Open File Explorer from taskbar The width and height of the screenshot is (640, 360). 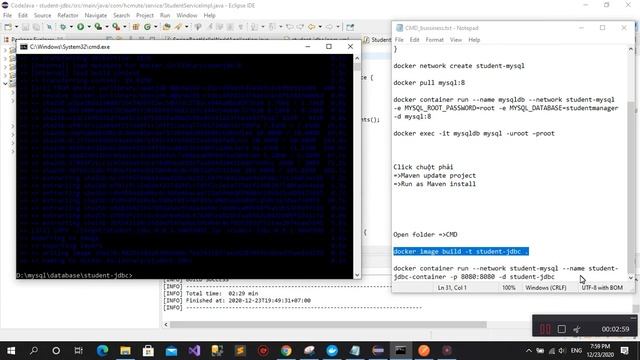pos(125,351)
